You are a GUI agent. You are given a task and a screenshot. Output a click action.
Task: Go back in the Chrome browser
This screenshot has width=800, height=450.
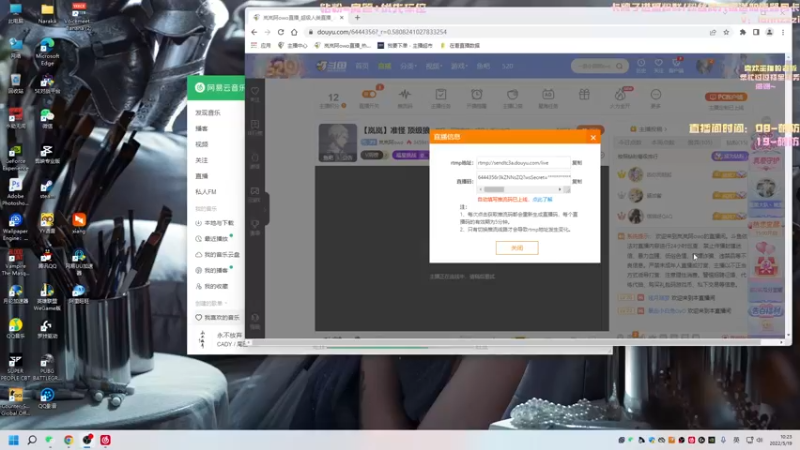254,32
